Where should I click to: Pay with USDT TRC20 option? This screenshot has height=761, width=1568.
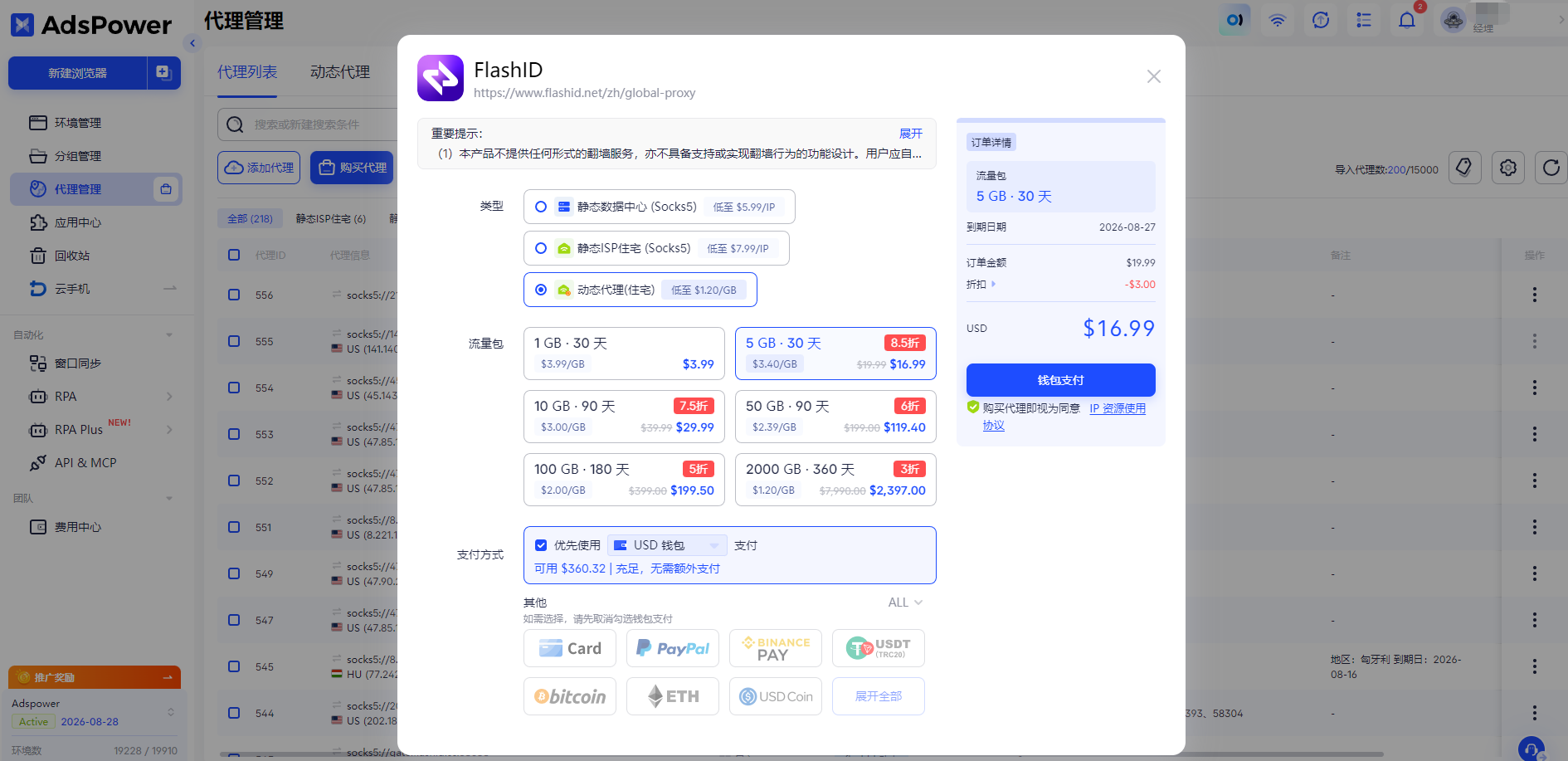(879, 648)
